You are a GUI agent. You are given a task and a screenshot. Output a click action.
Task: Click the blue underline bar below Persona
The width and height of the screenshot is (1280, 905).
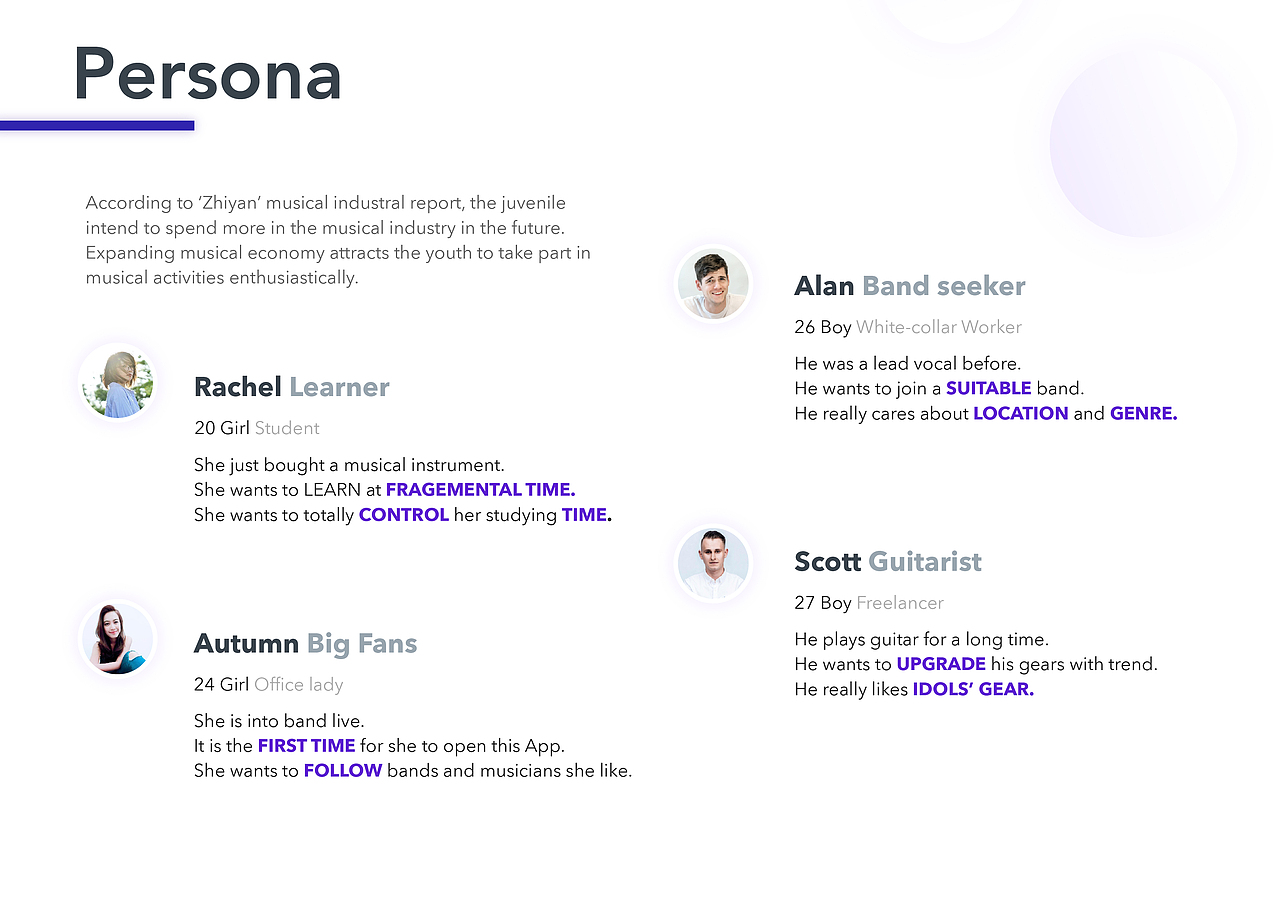(x=97, y=125)
